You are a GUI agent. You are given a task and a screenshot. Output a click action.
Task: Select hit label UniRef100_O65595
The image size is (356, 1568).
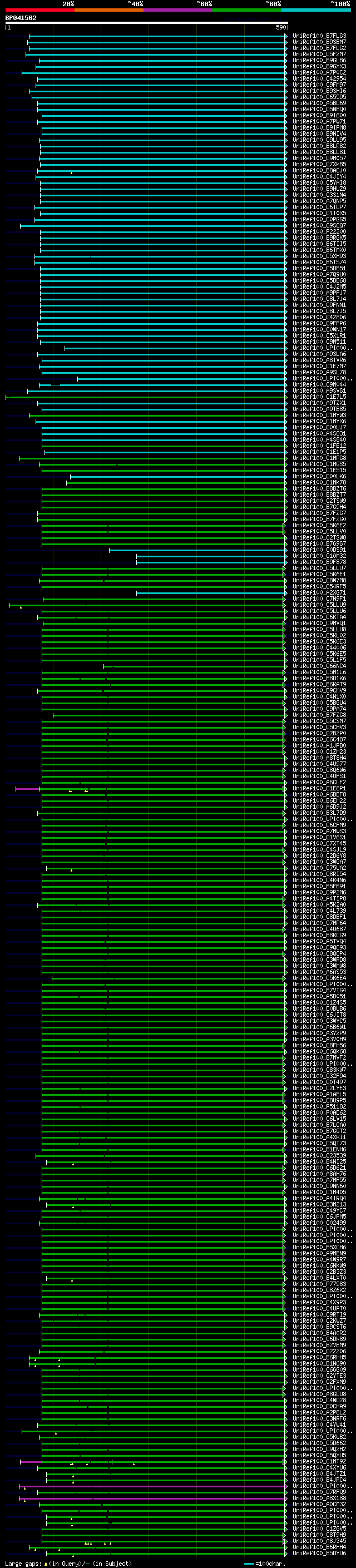(x=319, y=97)
